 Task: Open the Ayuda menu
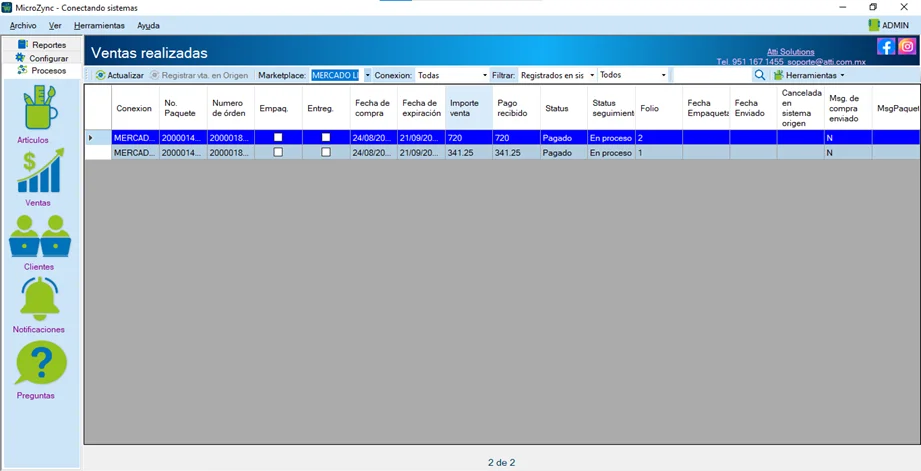148,26
